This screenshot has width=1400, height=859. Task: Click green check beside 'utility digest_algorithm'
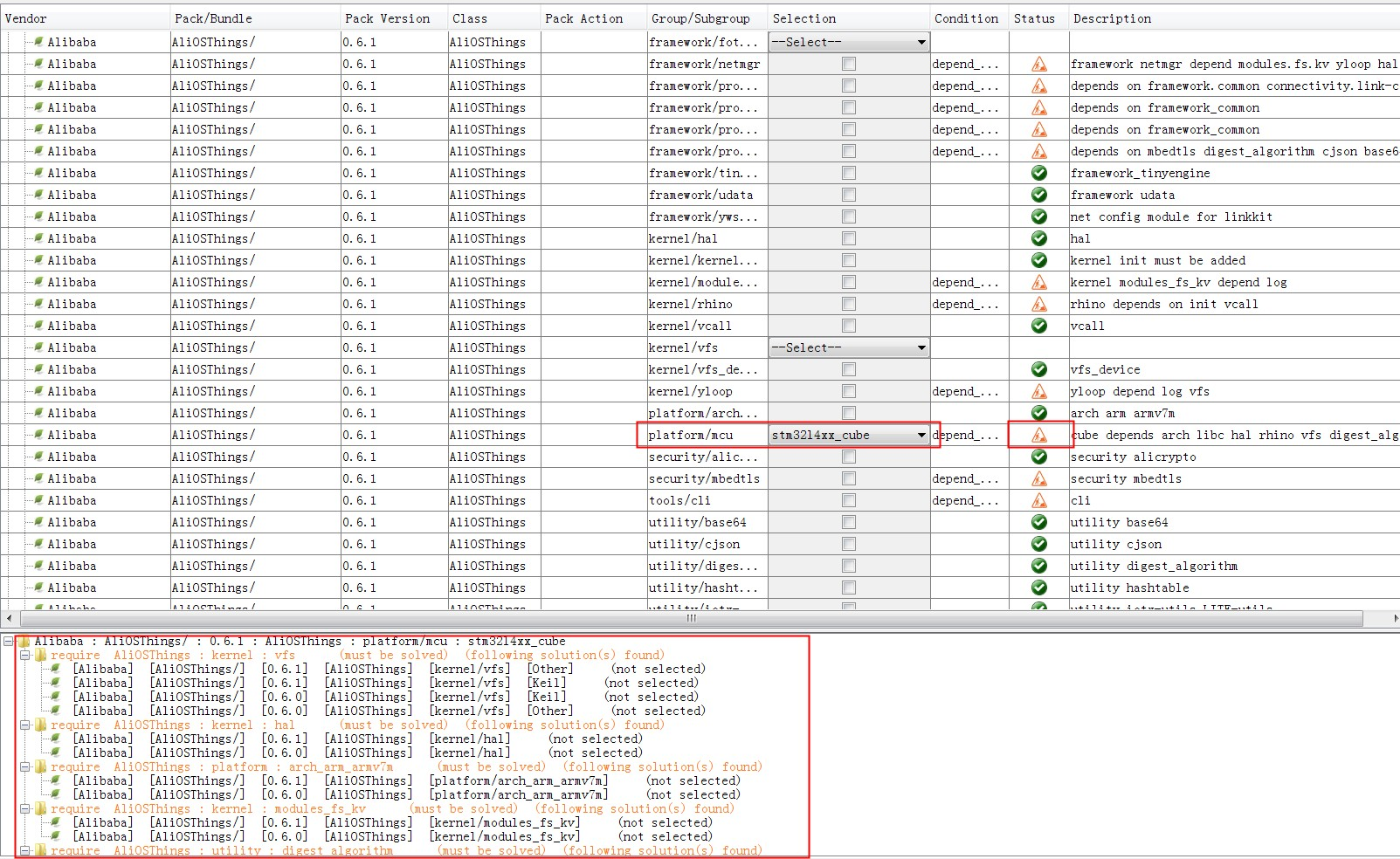coord(1039,566)
